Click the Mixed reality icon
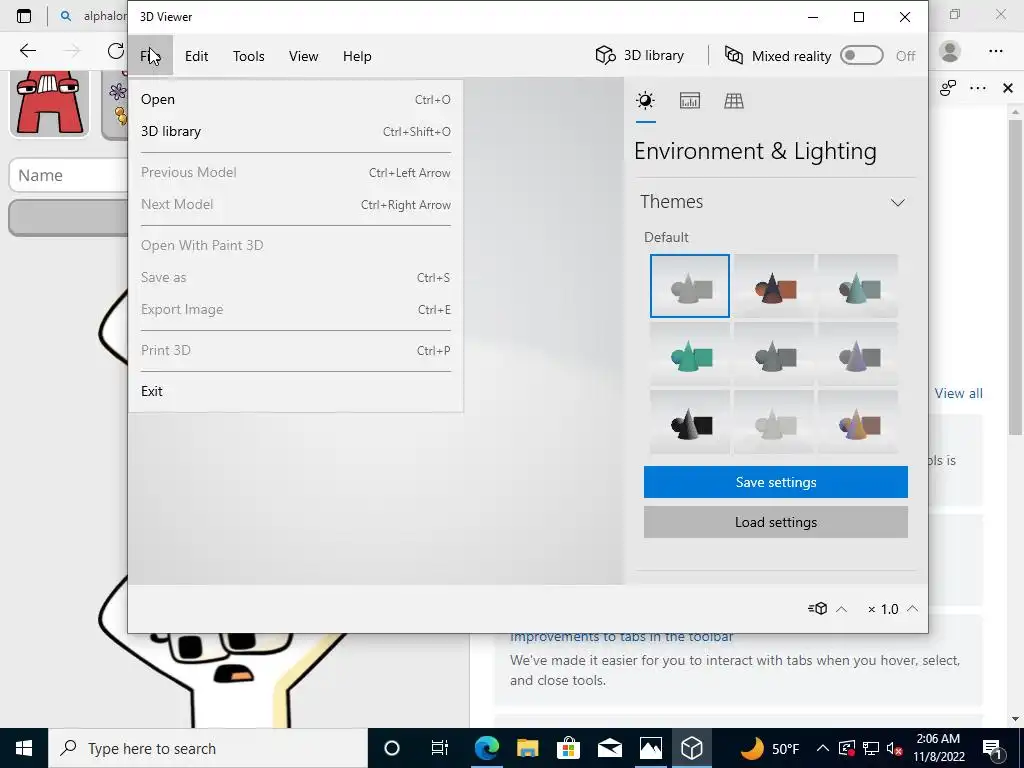This screenshot has width=1024, height=768. [x=734, y=56]
